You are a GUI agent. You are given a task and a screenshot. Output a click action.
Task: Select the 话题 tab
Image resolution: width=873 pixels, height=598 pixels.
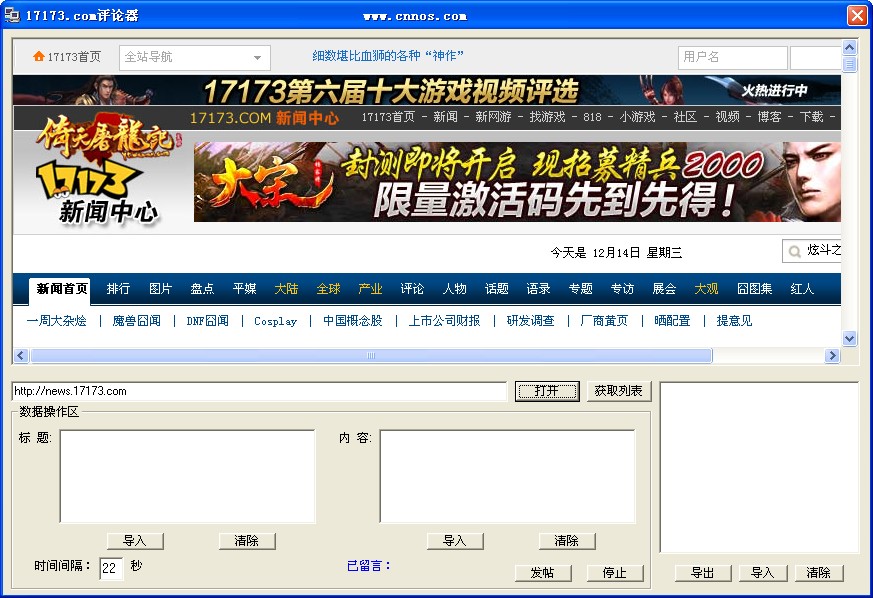[496, 288]
